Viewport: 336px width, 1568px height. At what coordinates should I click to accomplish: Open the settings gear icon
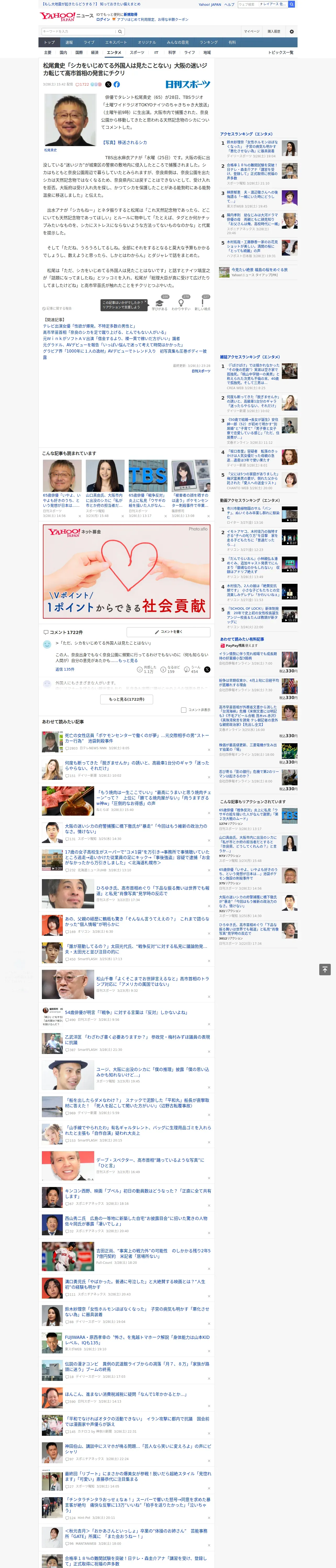(x=292, y=31)
